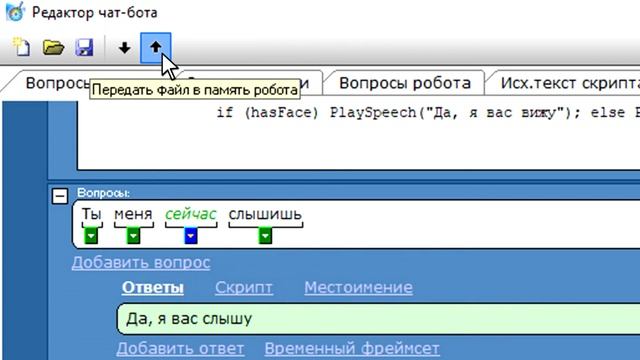Image resolution: width=640 pixels, height=360 pixels.
Task: Select the Ответы section link
Action: point(153,288)
